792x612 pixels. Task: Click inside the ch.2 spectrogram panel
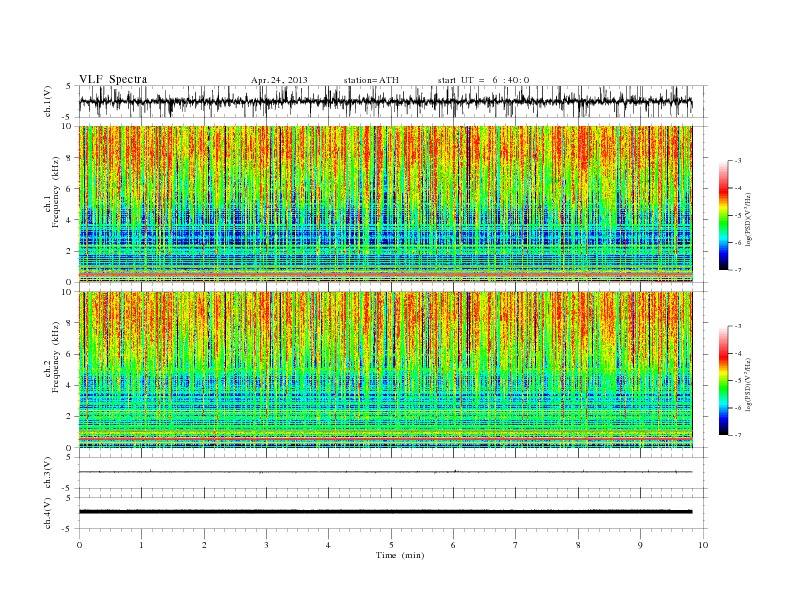click(x=385, y=370)
